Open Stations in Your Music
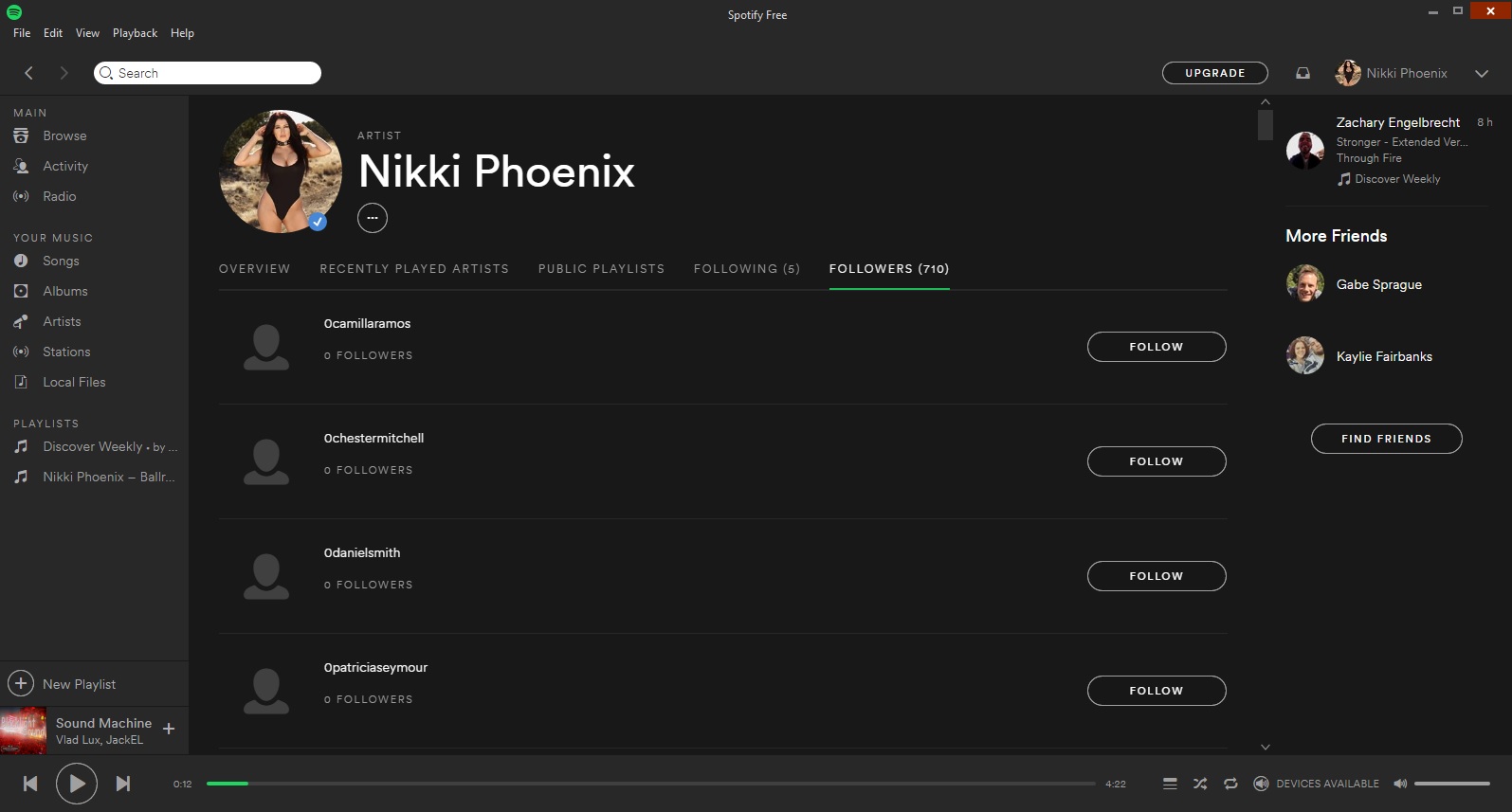The image size is (1512, 812). click(66, 352)
